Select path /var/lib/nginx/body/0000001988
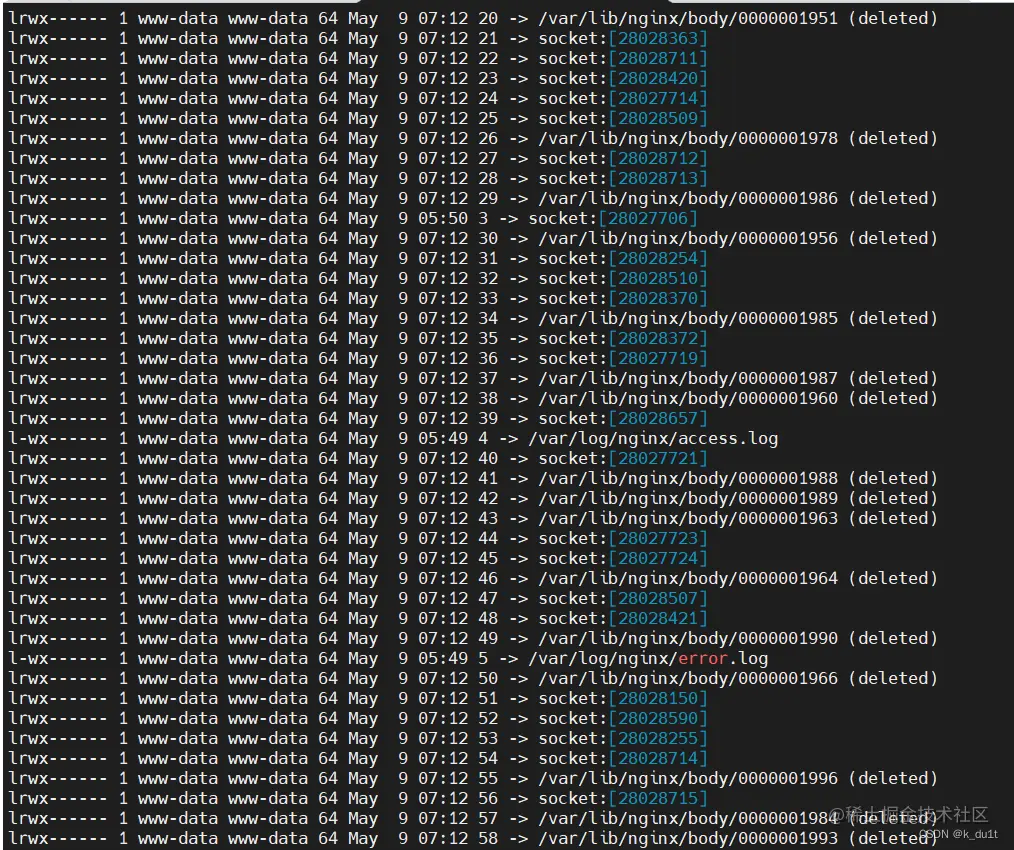 [688, 479]
